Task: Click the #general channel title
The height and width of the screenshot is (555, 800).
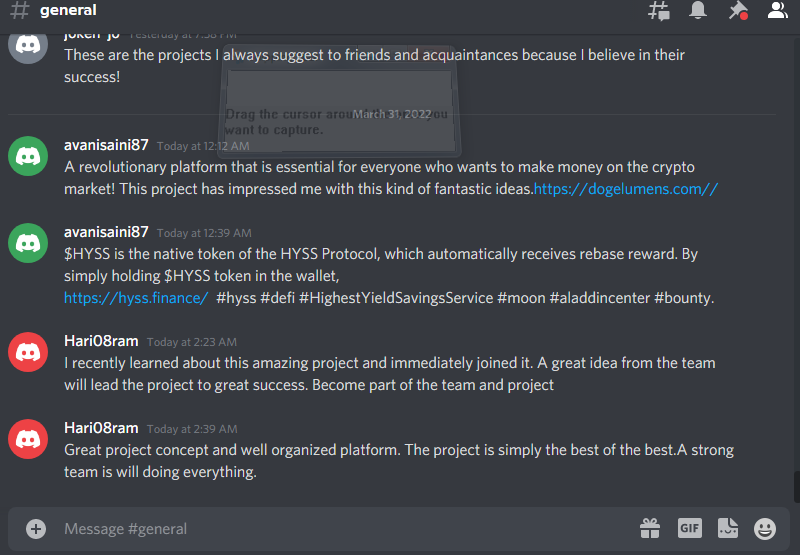Action: 68,10
